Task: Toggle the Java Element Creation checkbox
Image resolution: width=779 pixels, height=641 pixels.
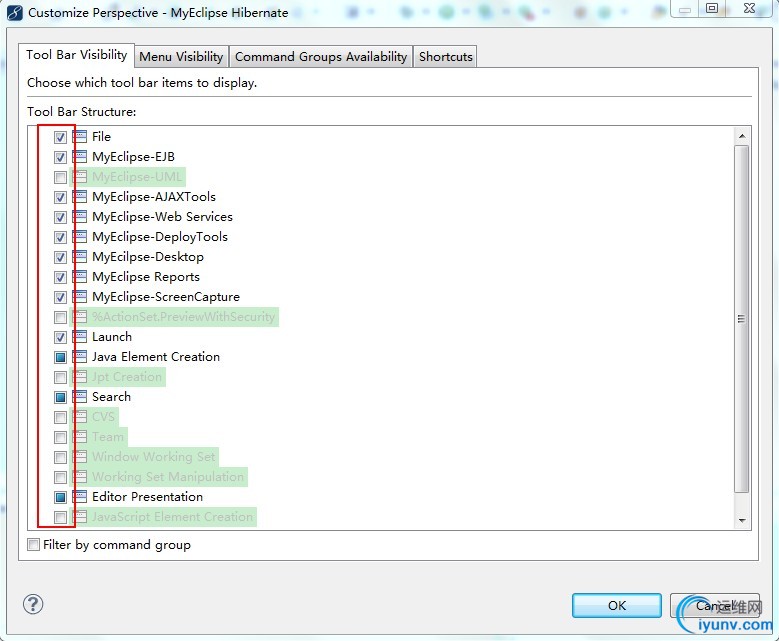Action: coord(60,357)
